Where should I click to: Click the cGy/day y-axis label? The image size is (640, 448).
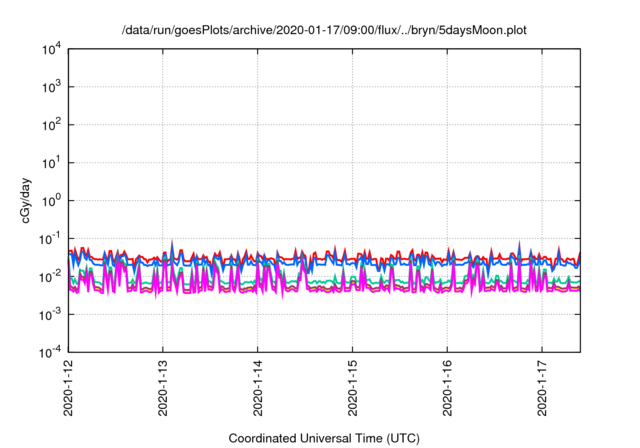pyautogui.click(x=26, y=200)
